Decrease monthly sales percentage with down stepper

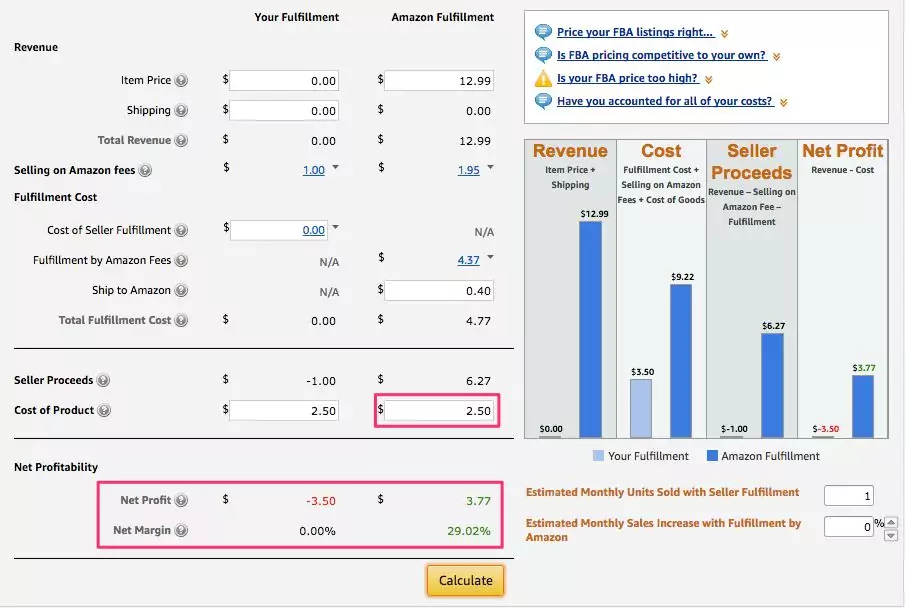tap(891, 535)
